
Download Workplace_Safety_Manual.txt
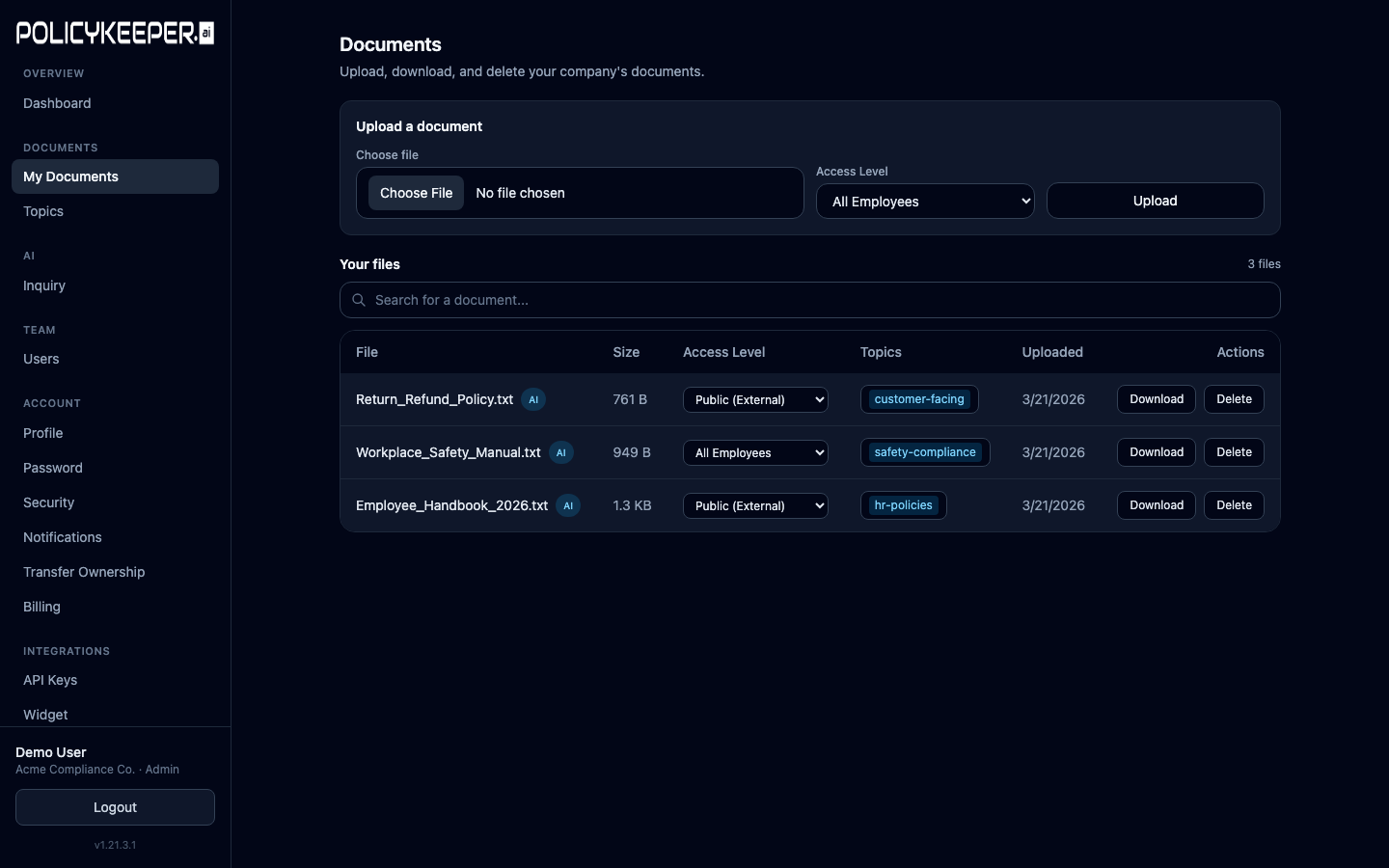pyautogui.click(x=1156, y=452)
